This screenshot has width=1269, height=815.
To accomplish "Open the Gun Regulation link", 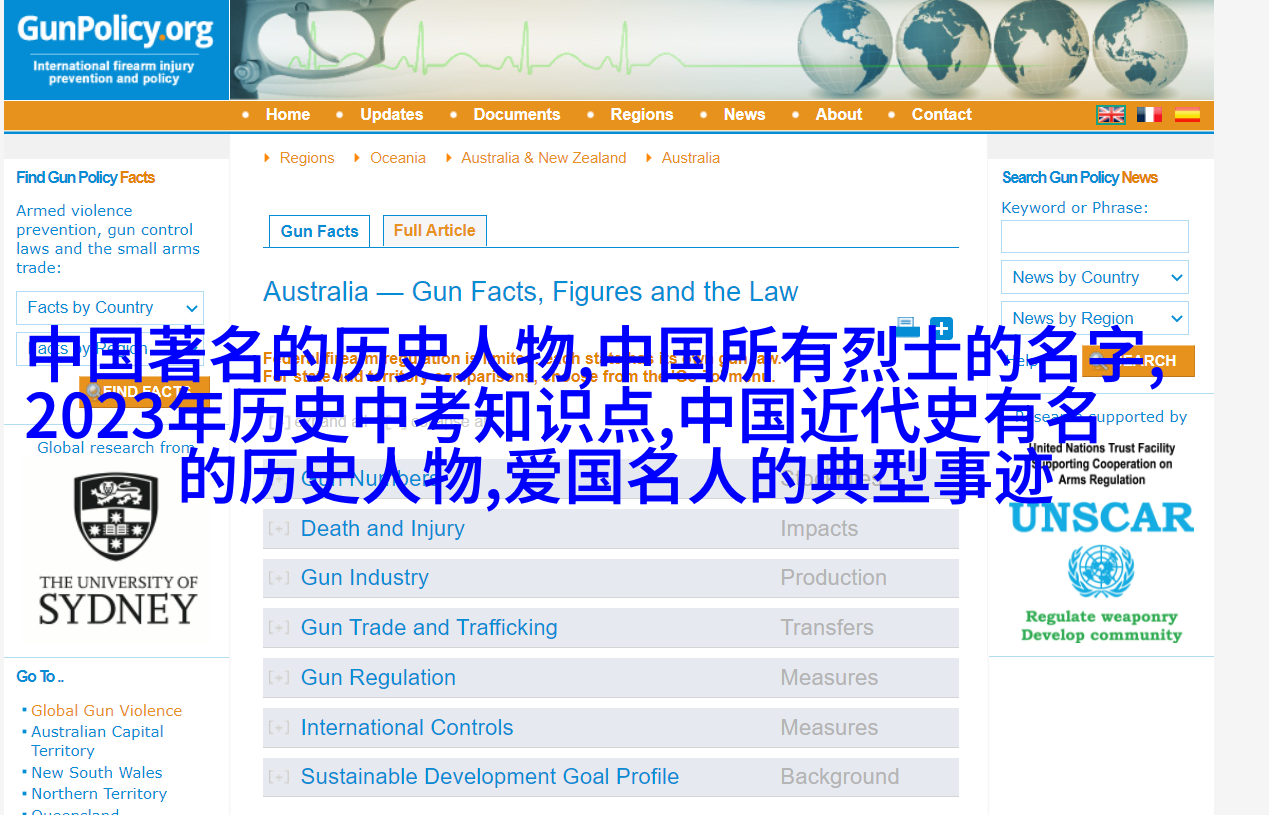I will (x=378, y=678).
